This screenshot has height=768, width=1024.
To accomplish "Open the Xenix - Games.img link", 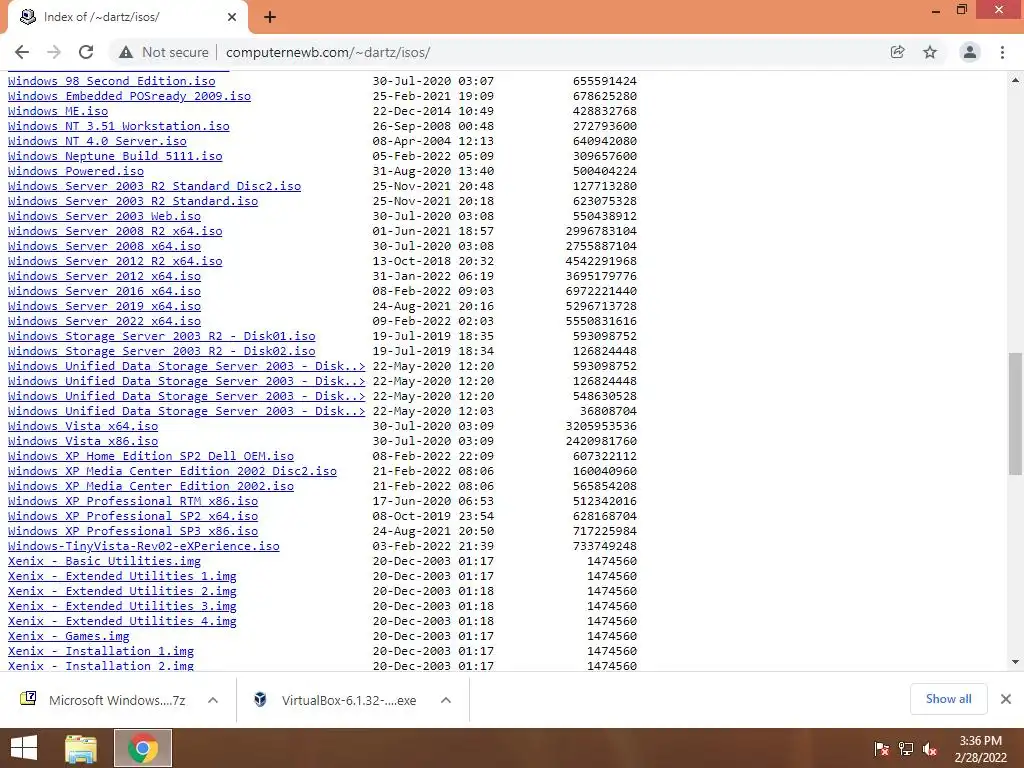I will click(69, 637).
